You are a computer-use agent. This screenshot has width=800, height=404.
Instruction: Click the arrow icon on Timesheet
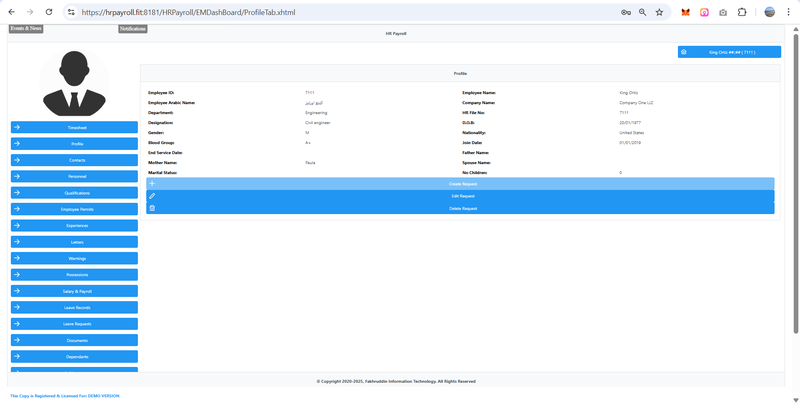click(x=17, y=127)
